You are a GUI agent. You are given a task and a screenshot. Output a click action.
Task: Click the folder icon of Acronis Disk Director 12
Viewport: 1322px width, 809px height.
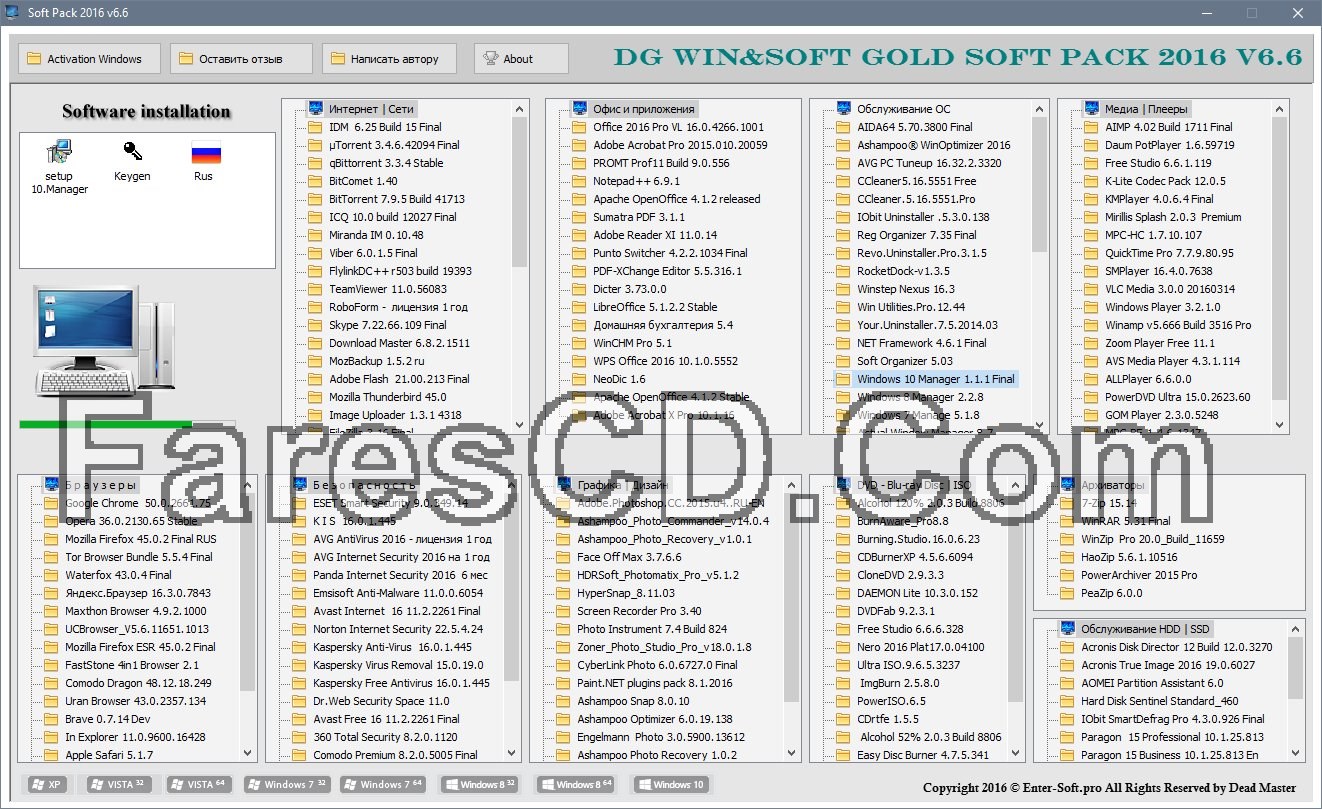(x=1067, y=647)
